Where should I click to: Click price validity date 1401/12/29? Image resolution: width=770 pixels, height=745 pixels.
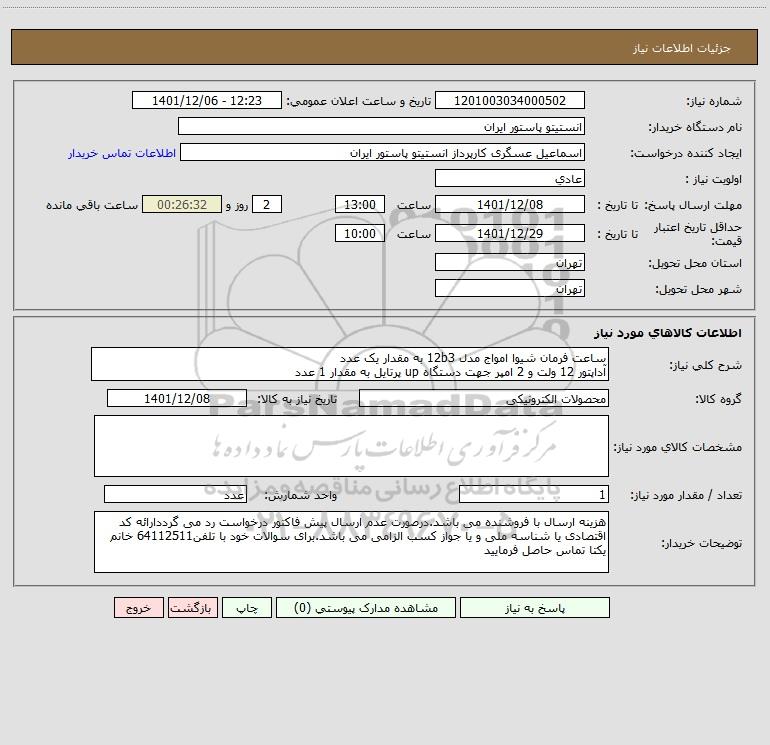pos(510,233)
